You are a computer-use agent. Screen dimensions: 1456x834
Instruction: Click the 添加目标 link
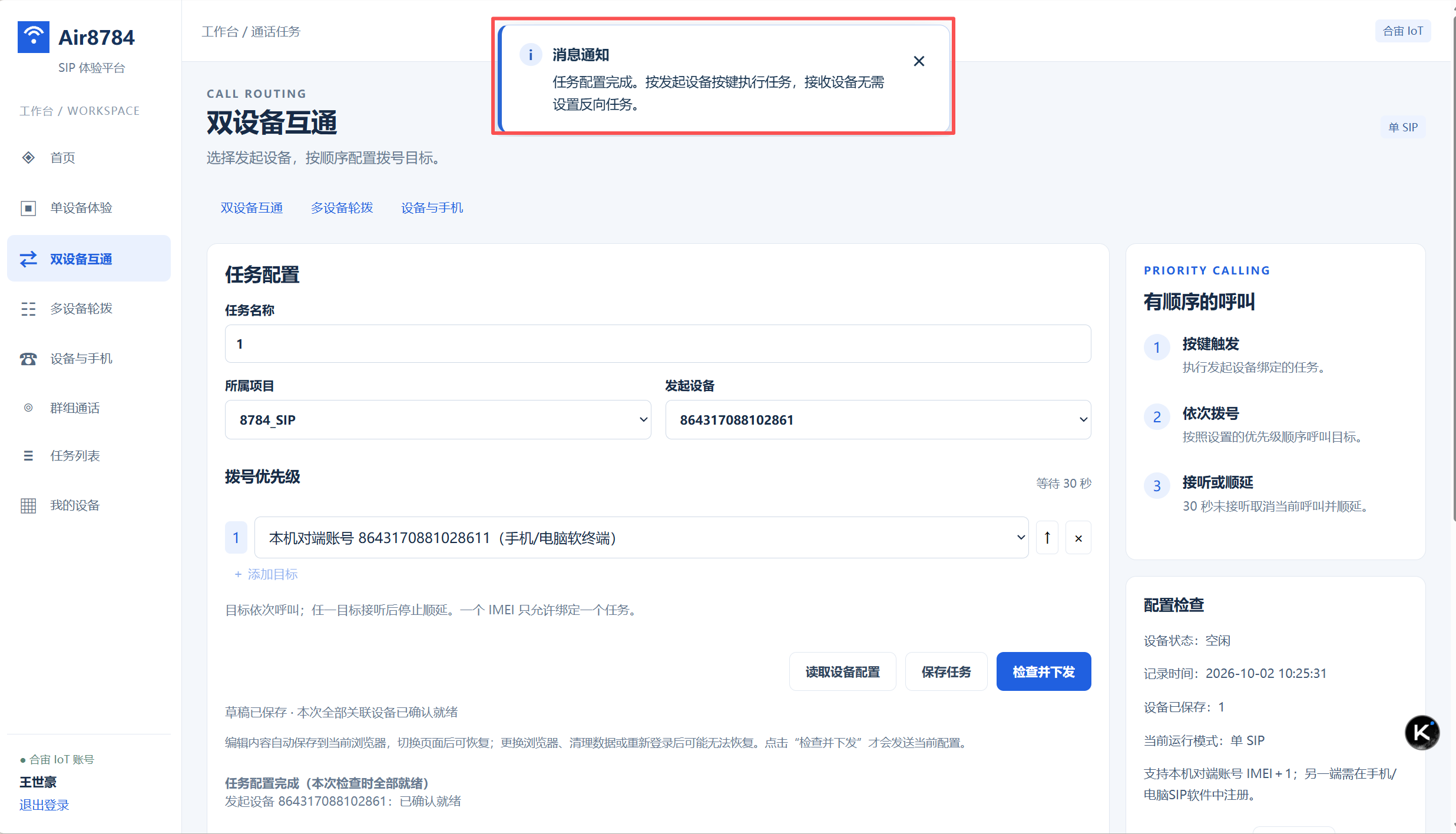click(266, 574)
